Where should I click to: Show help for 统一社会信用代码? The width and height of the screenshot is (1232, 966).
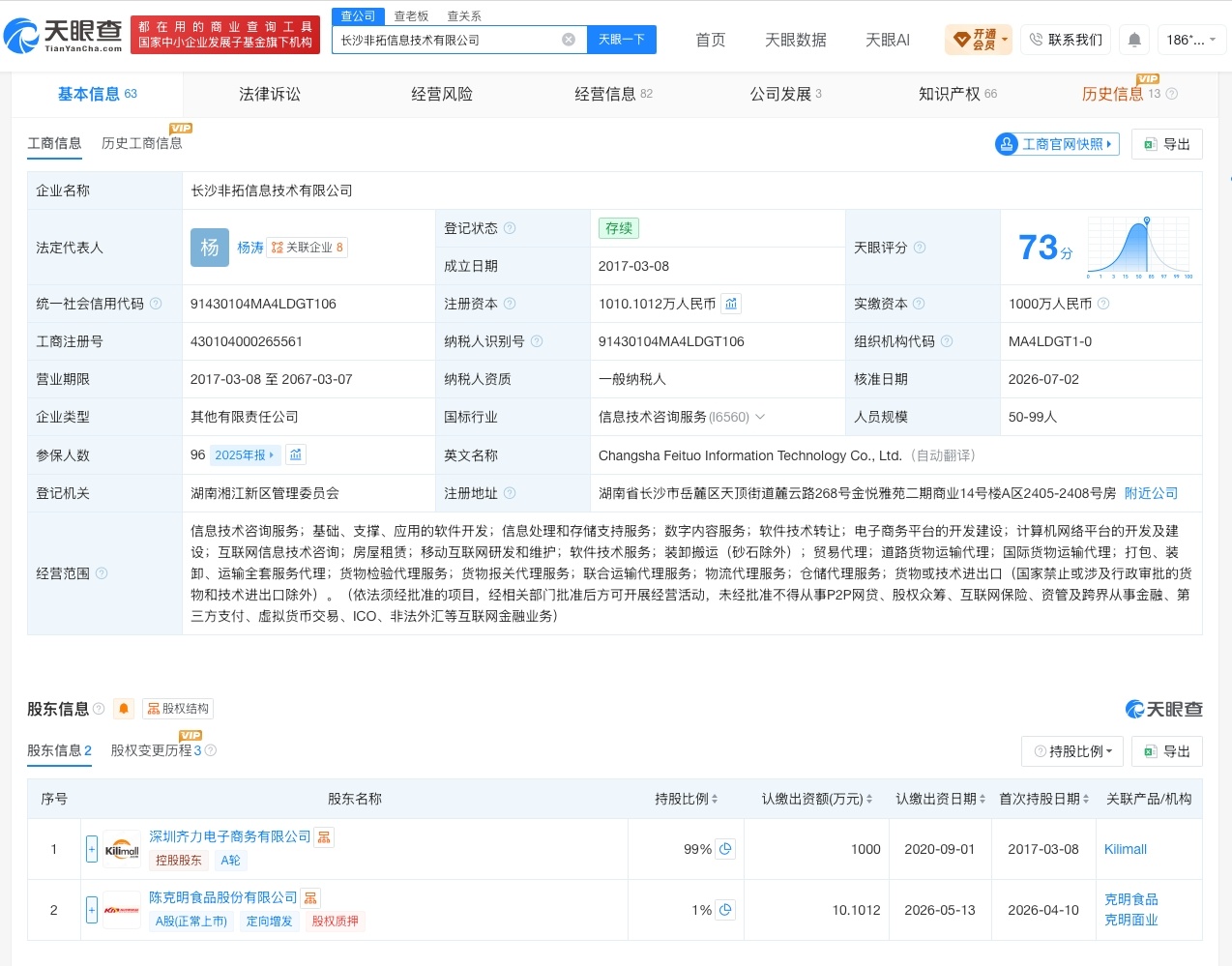point(156,304)
